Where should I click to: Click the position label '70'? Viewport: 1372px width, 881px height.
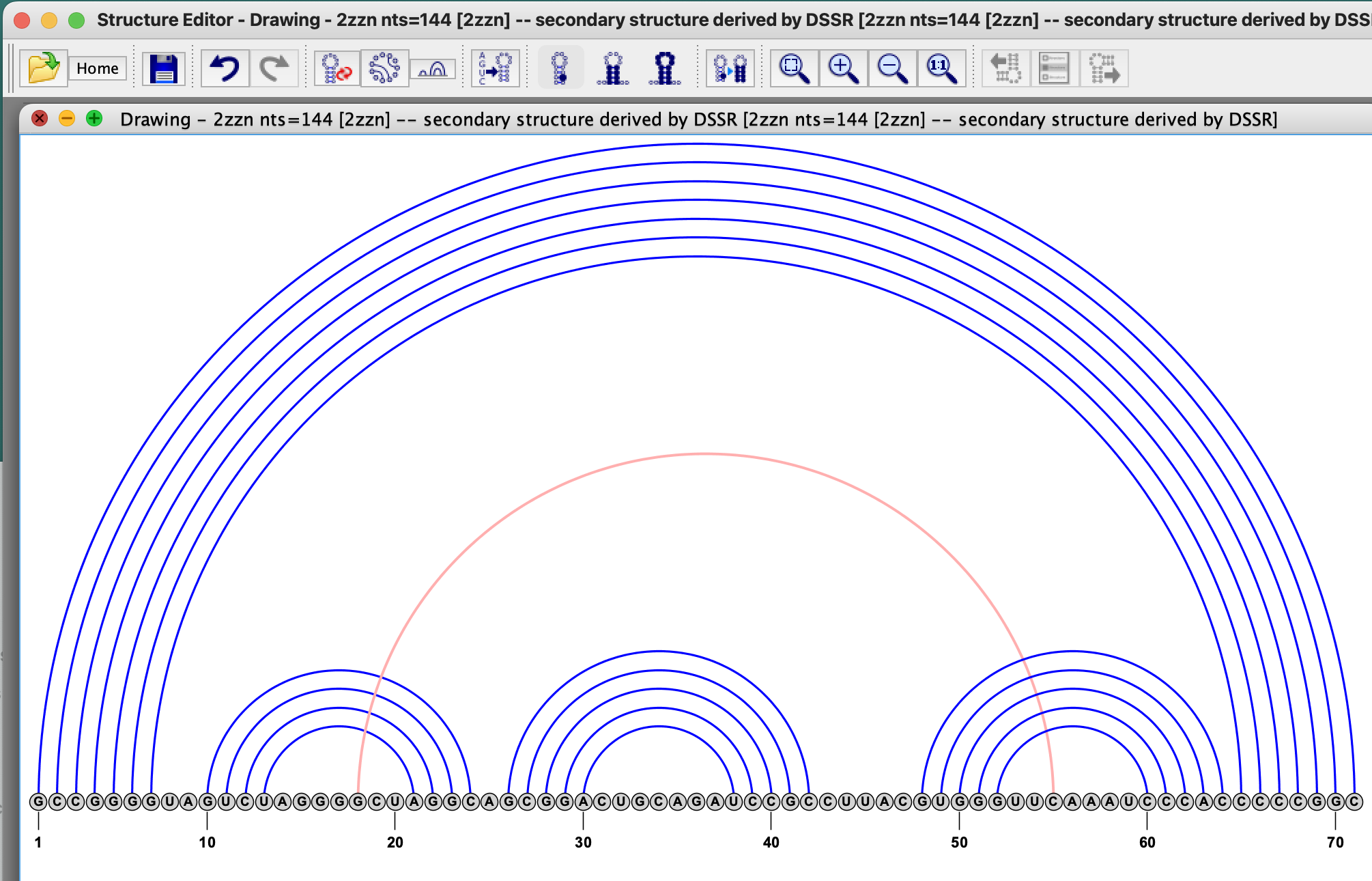(x=1336, y=842)
